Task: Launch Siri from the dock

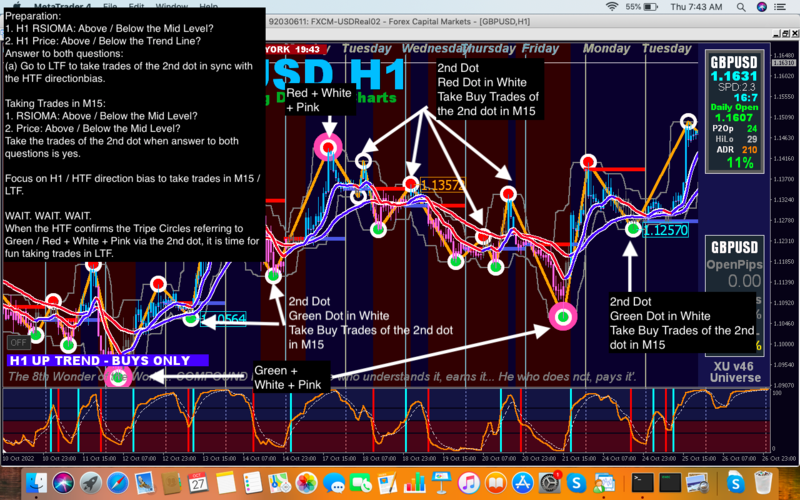Action: coord(63,482)
